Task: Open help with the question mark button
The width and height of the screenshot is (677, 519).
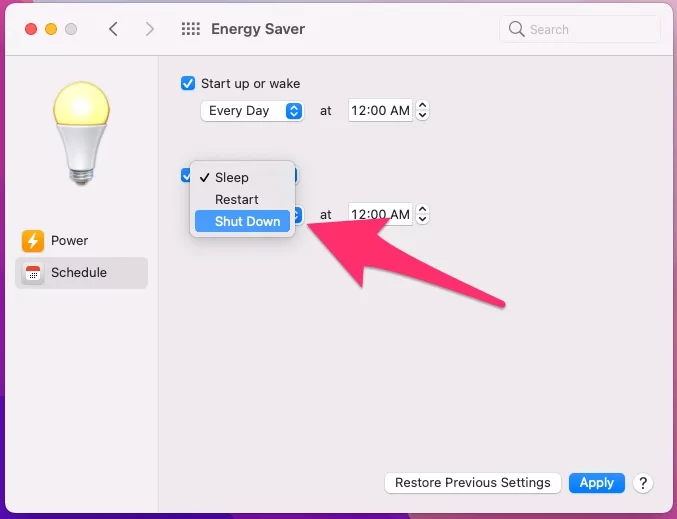Action: coord(642,483)
